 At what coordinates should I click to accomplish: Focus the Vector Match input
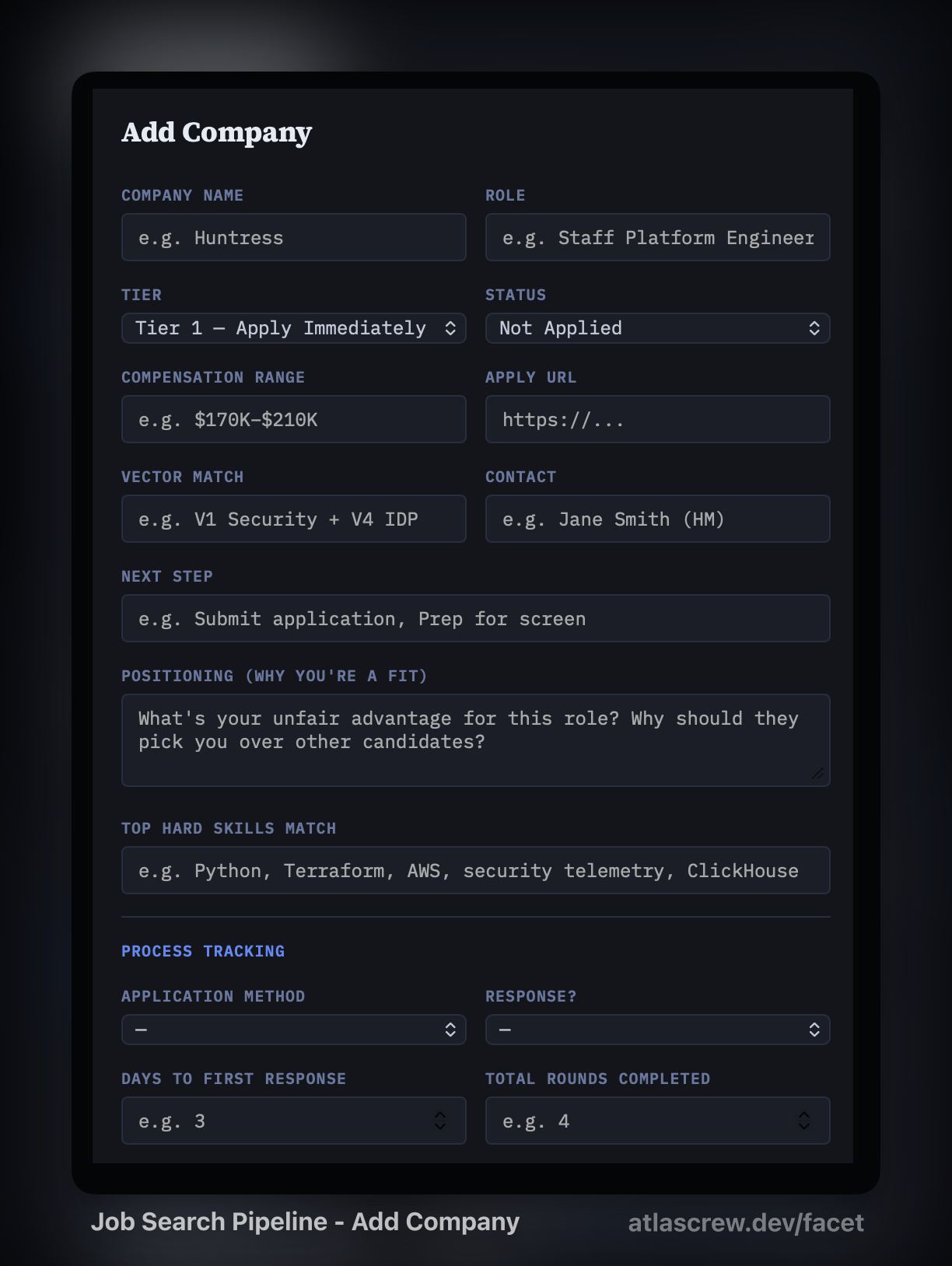(293, 519)
